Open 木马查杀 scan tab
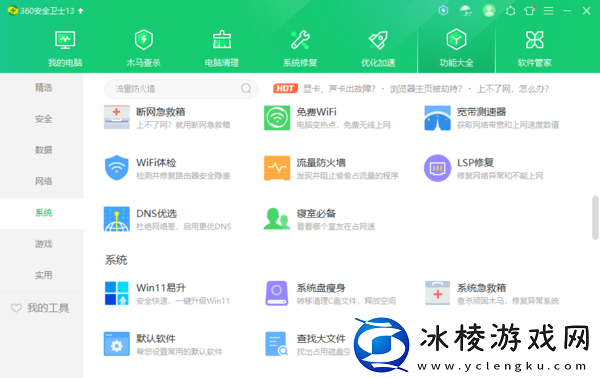 point(143,49)
